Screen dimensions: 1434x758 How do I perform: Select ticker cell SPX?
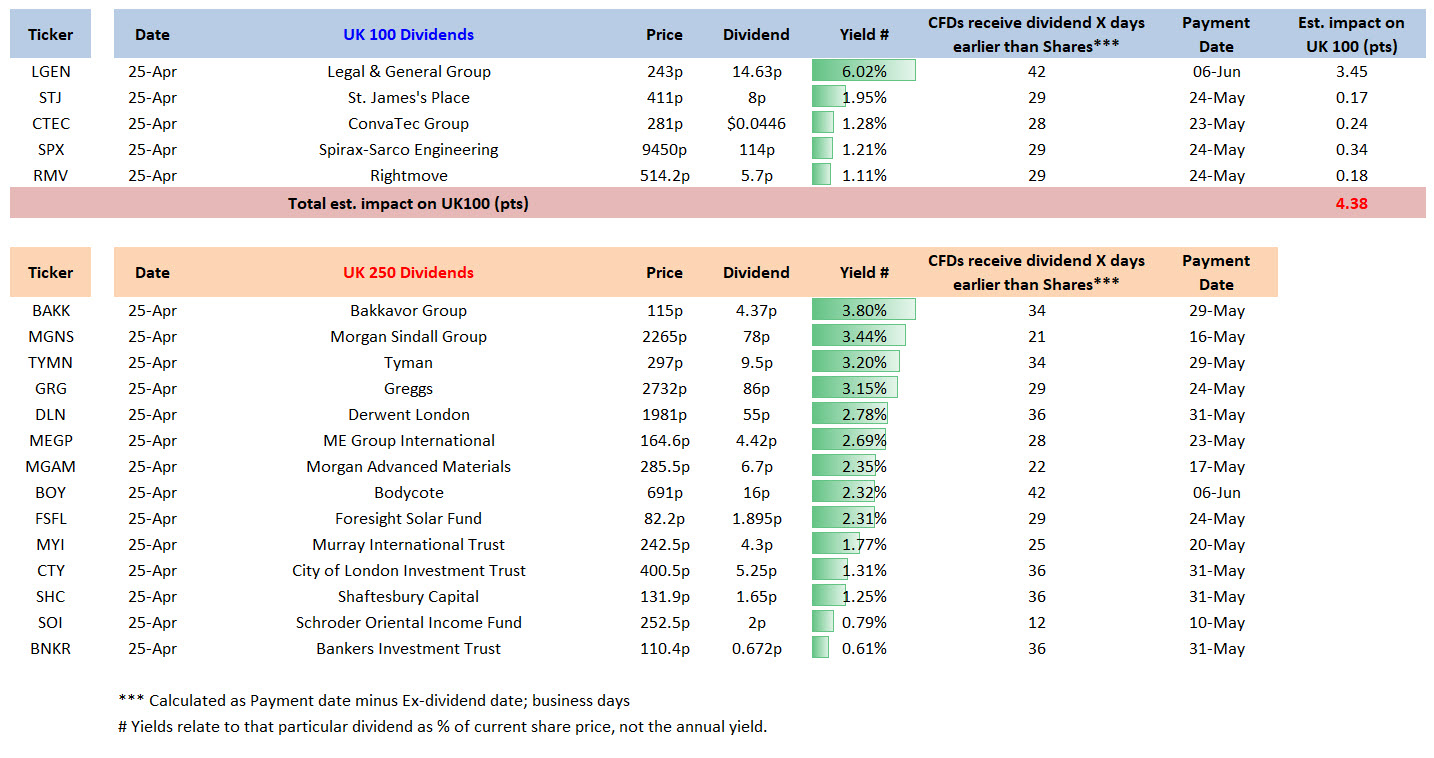click(50, 149)
